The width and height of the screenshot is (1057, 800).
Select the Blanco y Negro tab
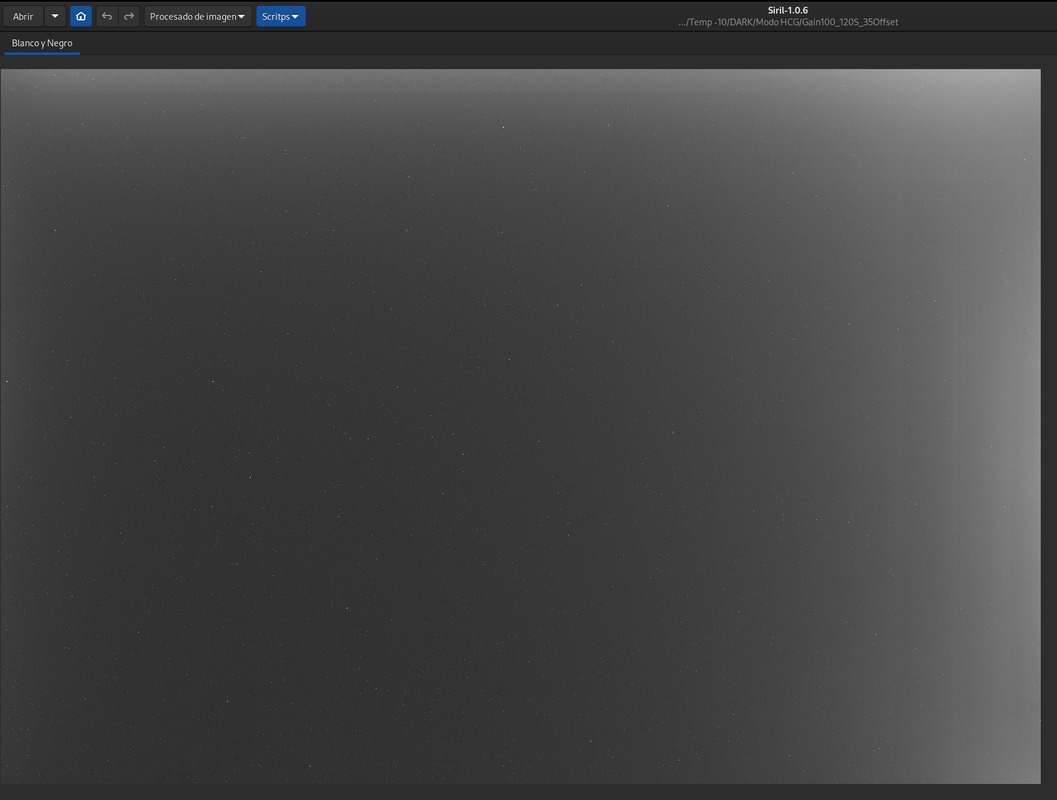point(42,43)
